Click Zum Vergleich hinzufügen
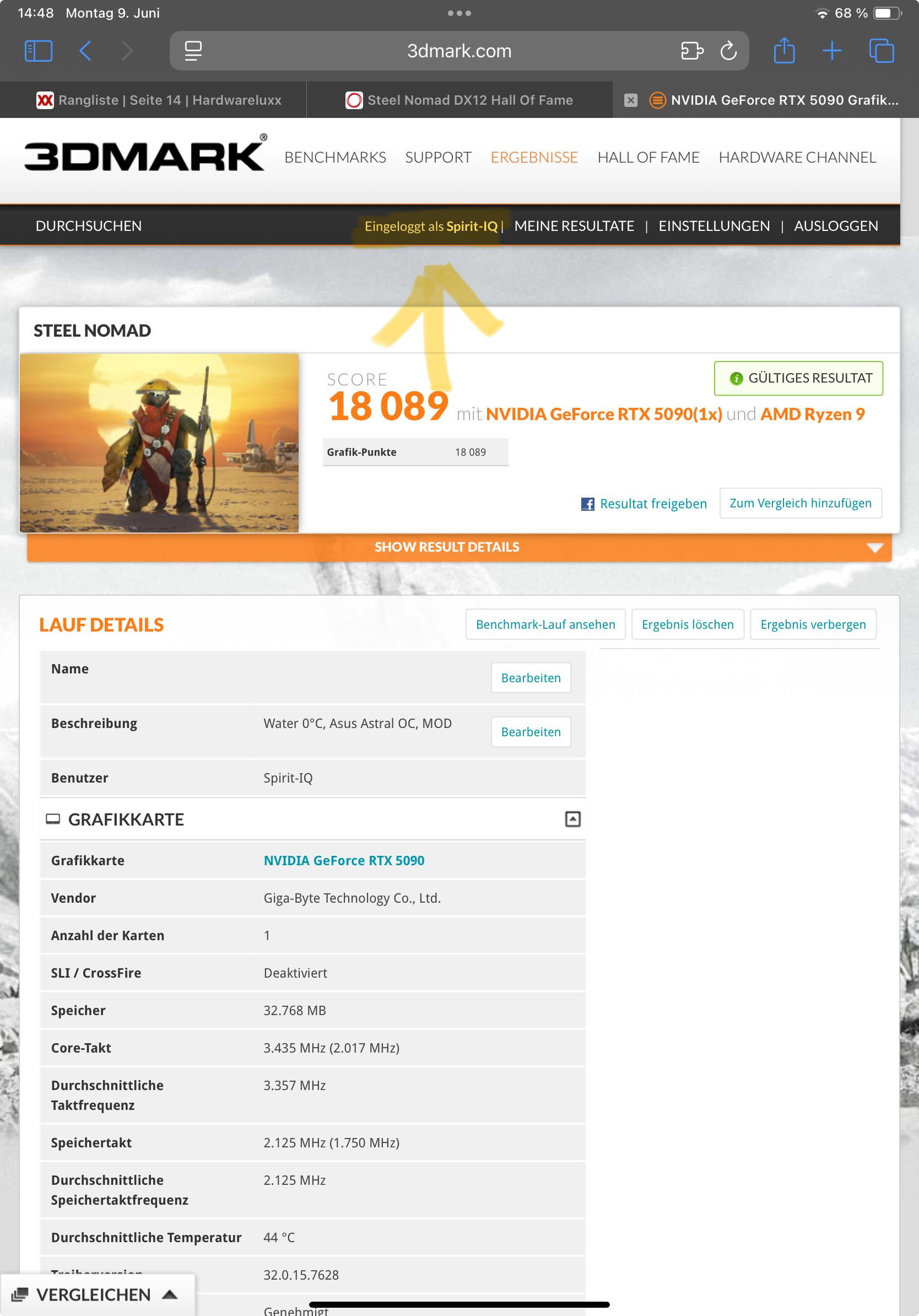 click(x=801, y=503)
